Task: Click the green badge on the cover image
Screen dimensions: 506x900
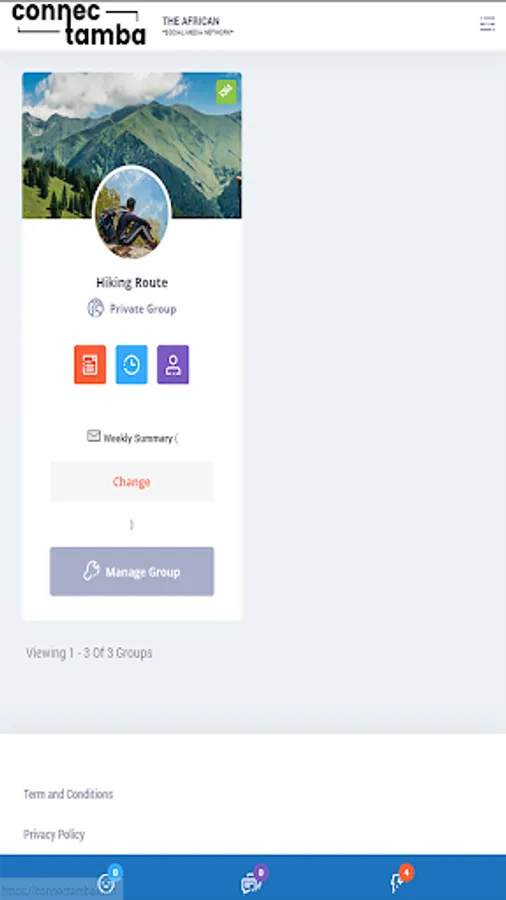Action: (x=226, y=92)
